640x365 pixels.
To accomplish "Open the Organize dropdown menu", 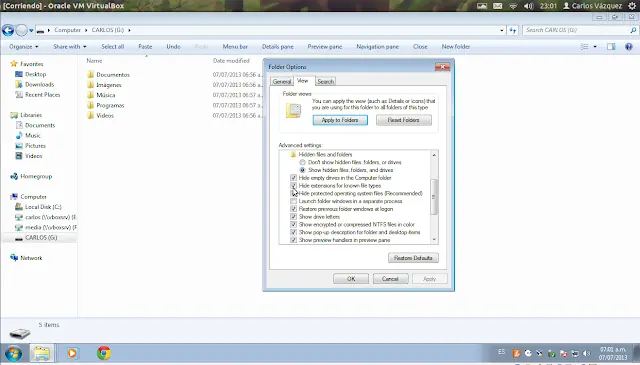I will (24, 47).
